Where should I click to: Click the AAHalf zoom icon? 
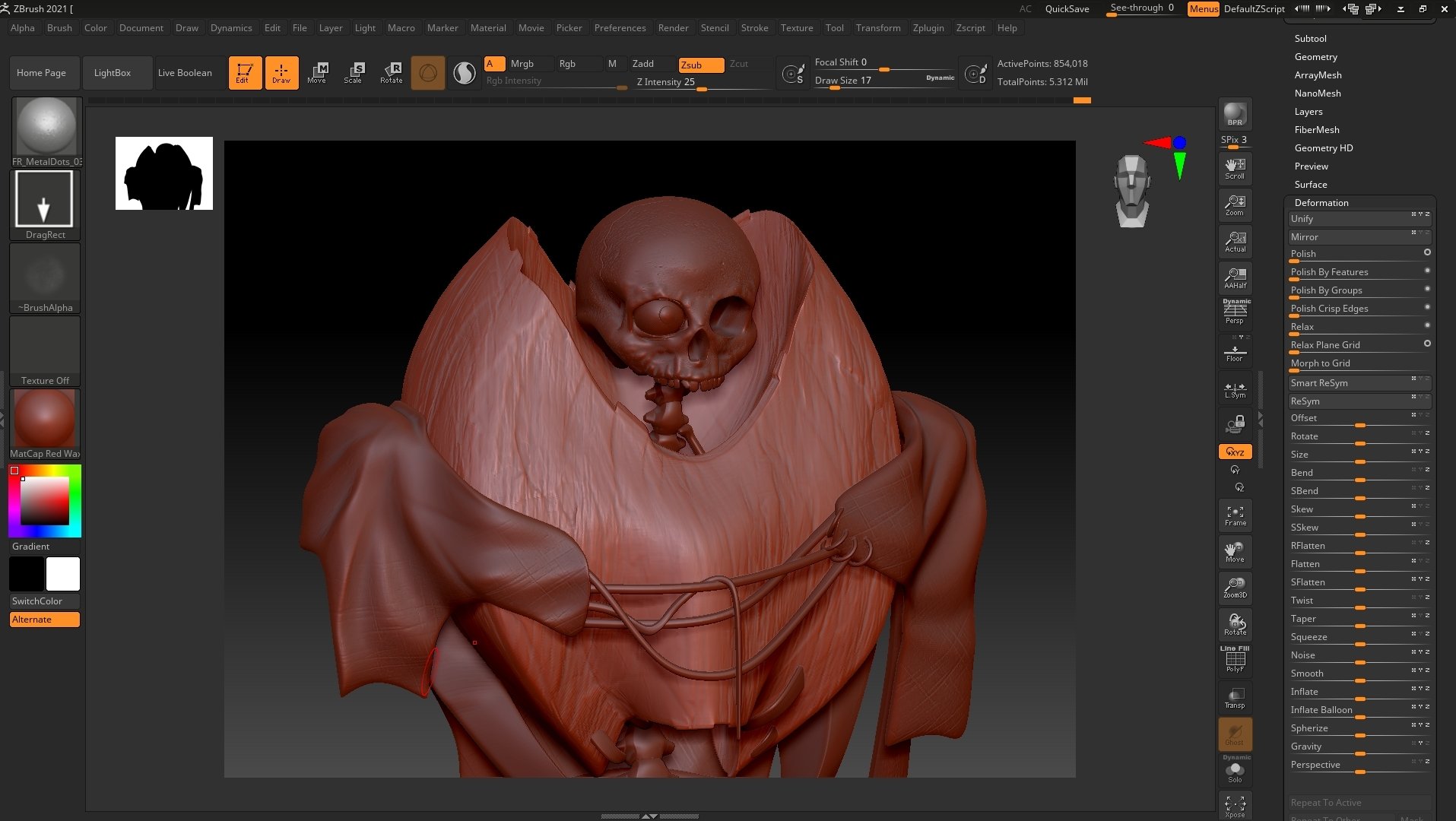click(x=1235, y=278)
